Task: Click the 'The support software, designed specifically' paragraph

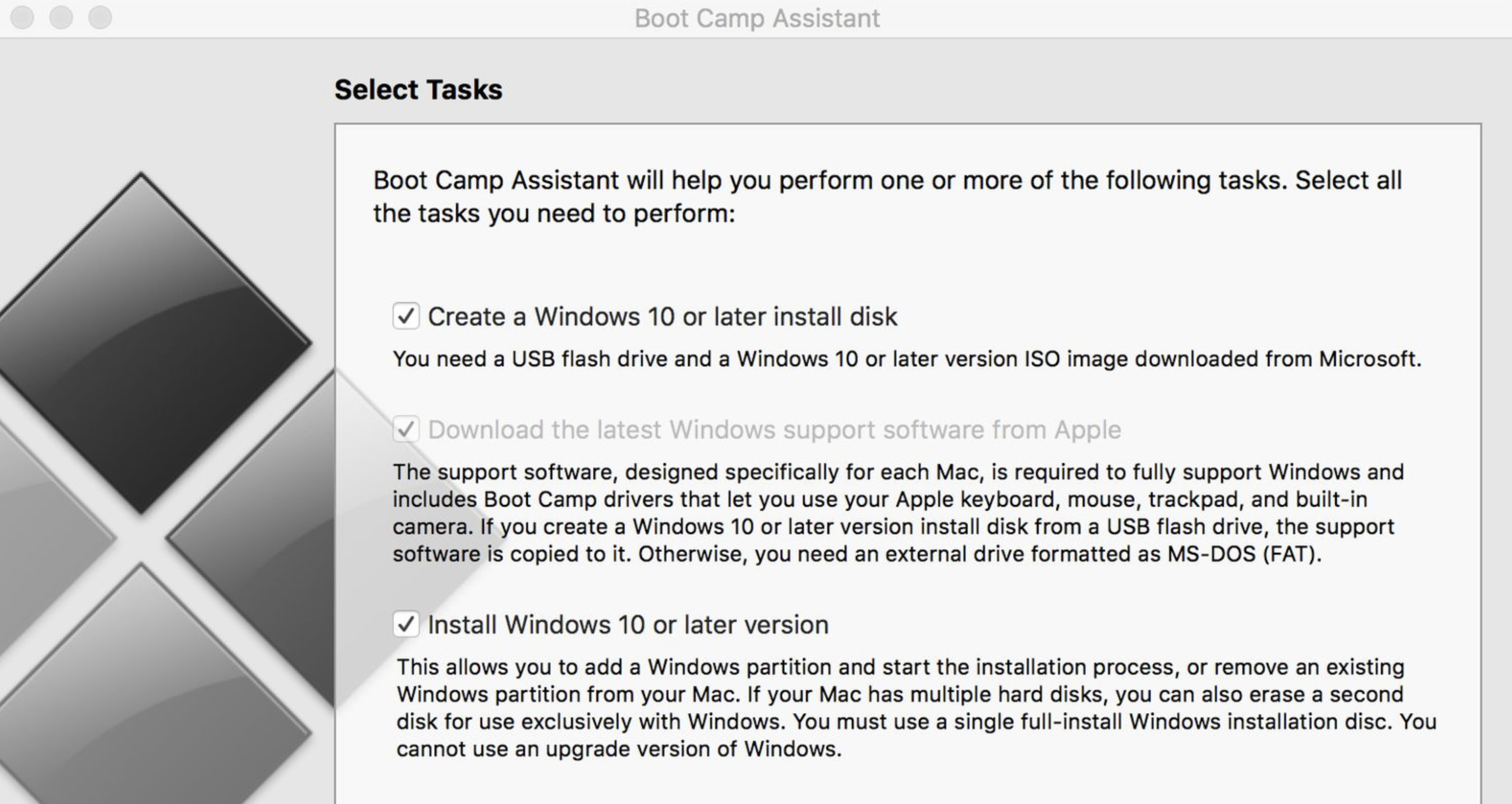Action: (x=898, y=513)
